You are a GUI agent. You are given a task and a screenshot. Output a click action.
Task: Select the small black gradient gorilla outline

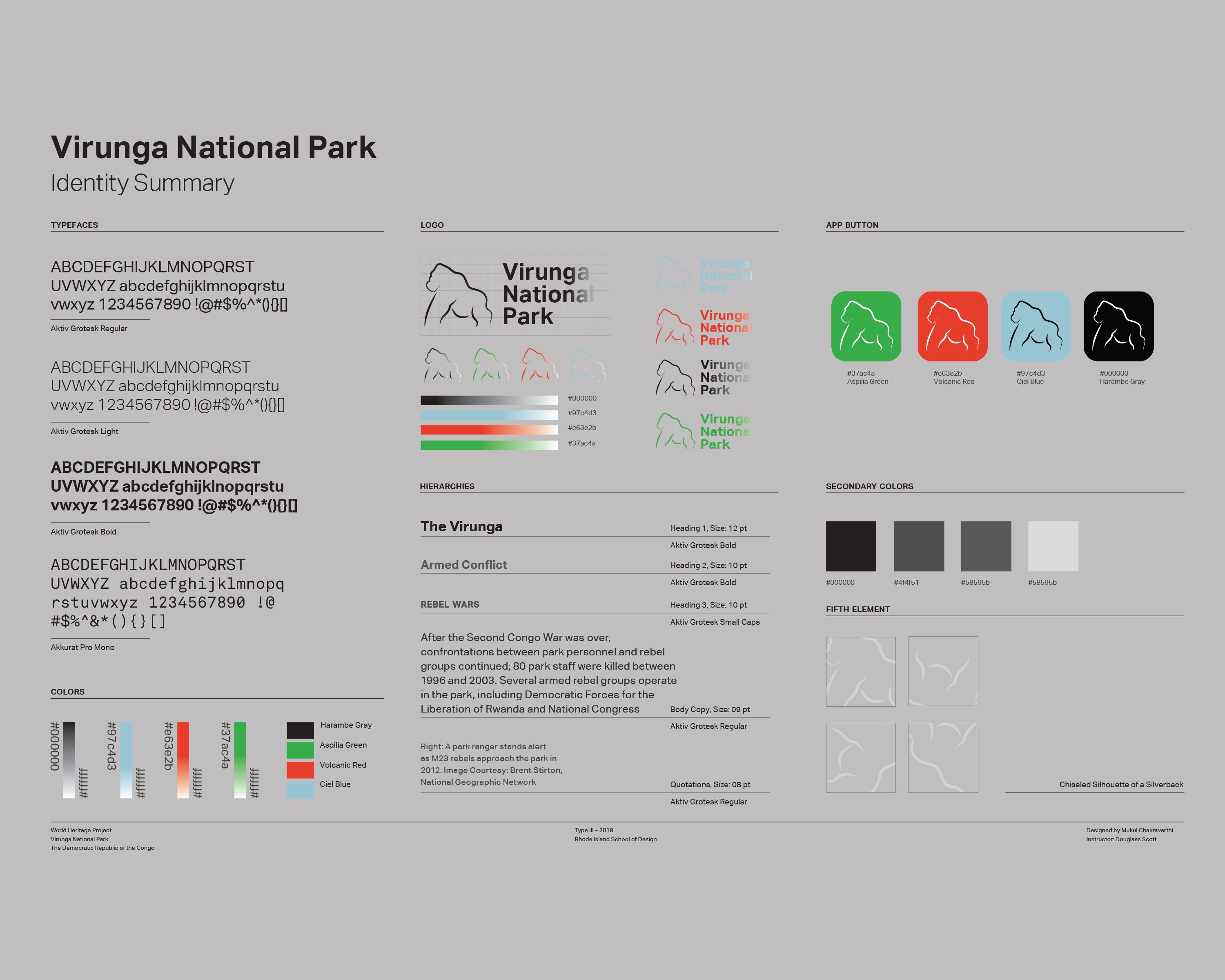pyautogui.click(x=442, y=365)
